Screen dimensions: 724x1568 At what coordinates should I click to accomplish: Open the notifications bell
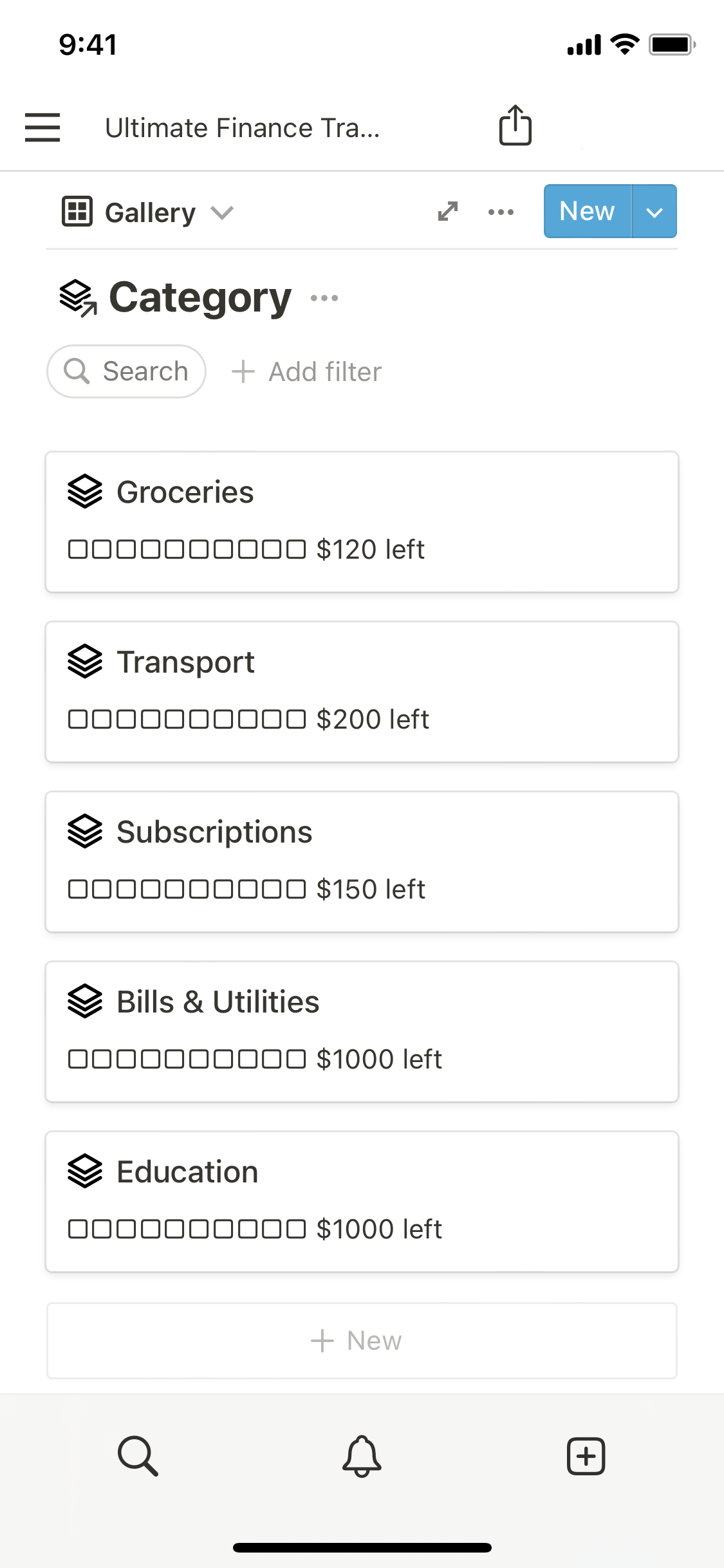(x=362, y=1455)
